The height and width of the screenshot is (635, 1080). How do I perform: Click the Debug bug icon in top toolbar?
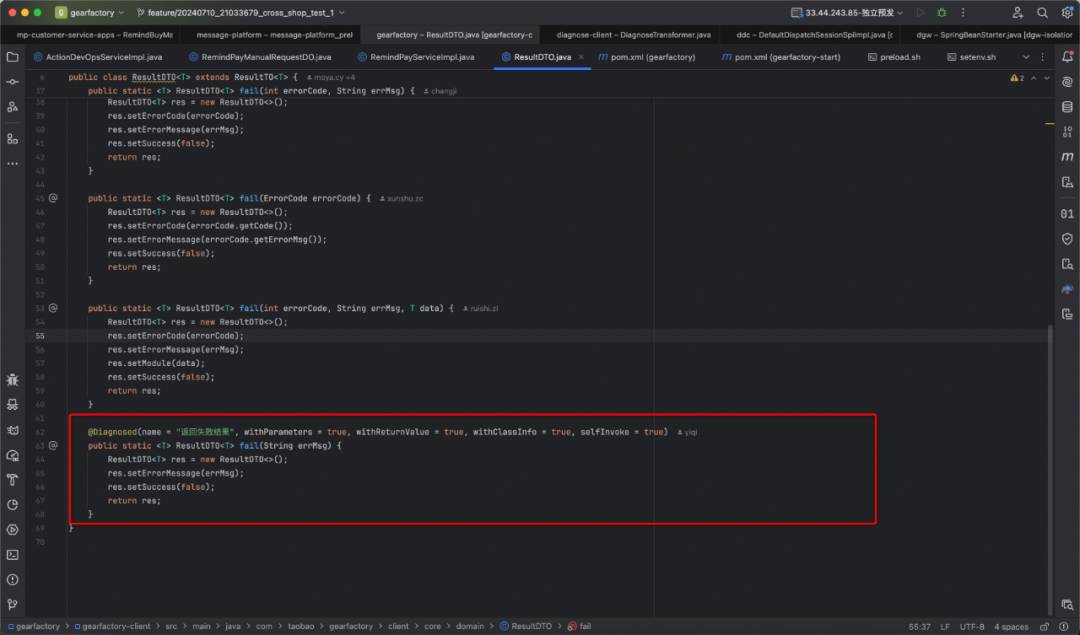(x=942, y=12)
